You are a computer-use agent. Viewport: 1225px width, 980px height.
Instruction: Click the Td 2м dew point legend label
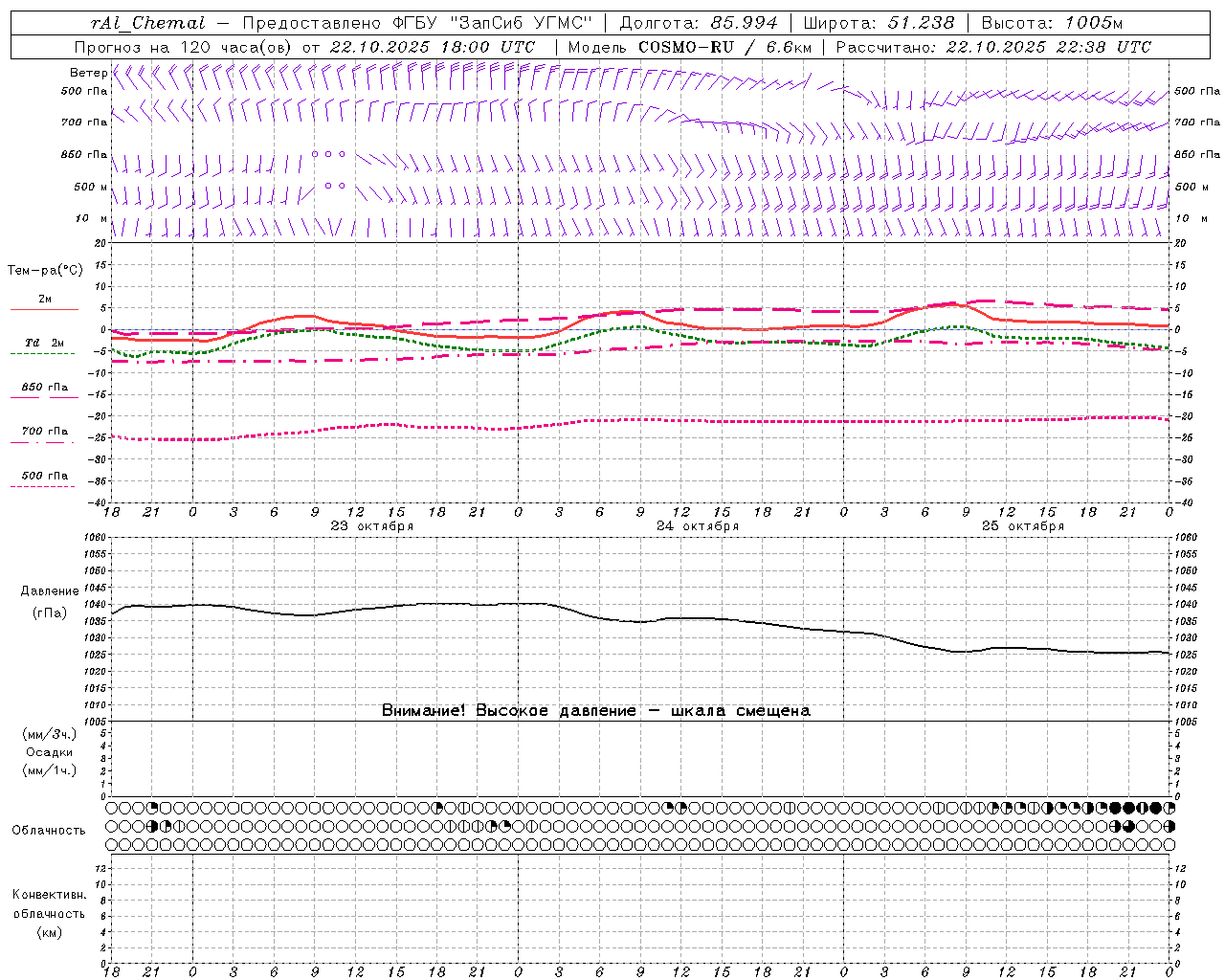tap(45, 343)
